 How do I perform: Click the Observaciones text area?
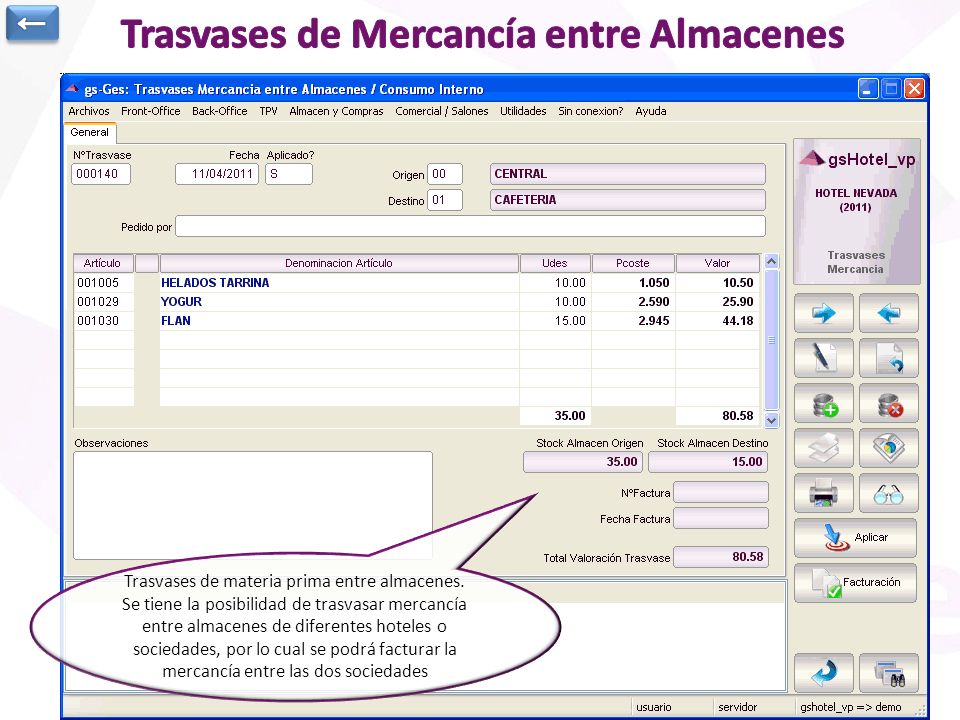[253, 505]
